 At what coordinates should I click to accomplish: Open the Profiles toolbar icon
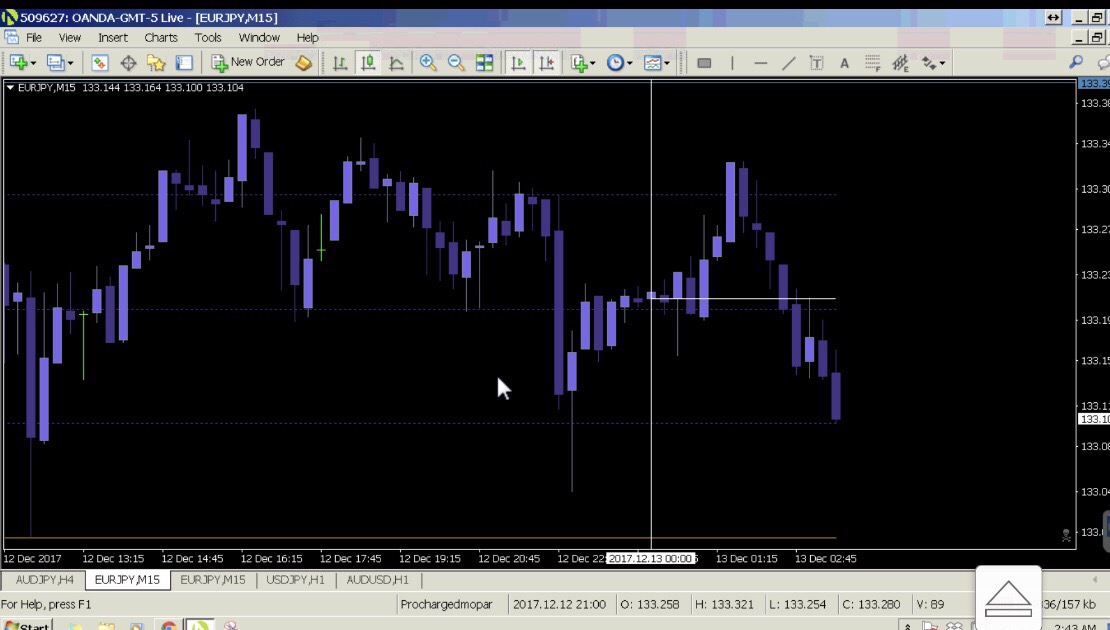(55, 63)
